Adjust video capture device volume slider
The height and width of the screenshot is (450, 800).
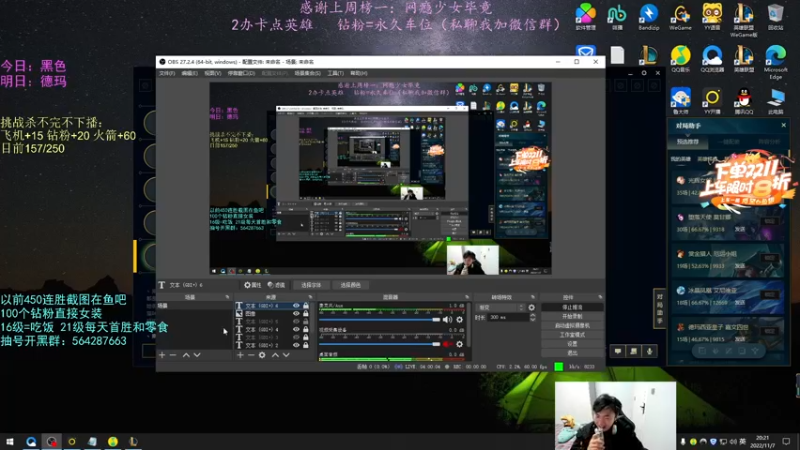coord(379,344)
